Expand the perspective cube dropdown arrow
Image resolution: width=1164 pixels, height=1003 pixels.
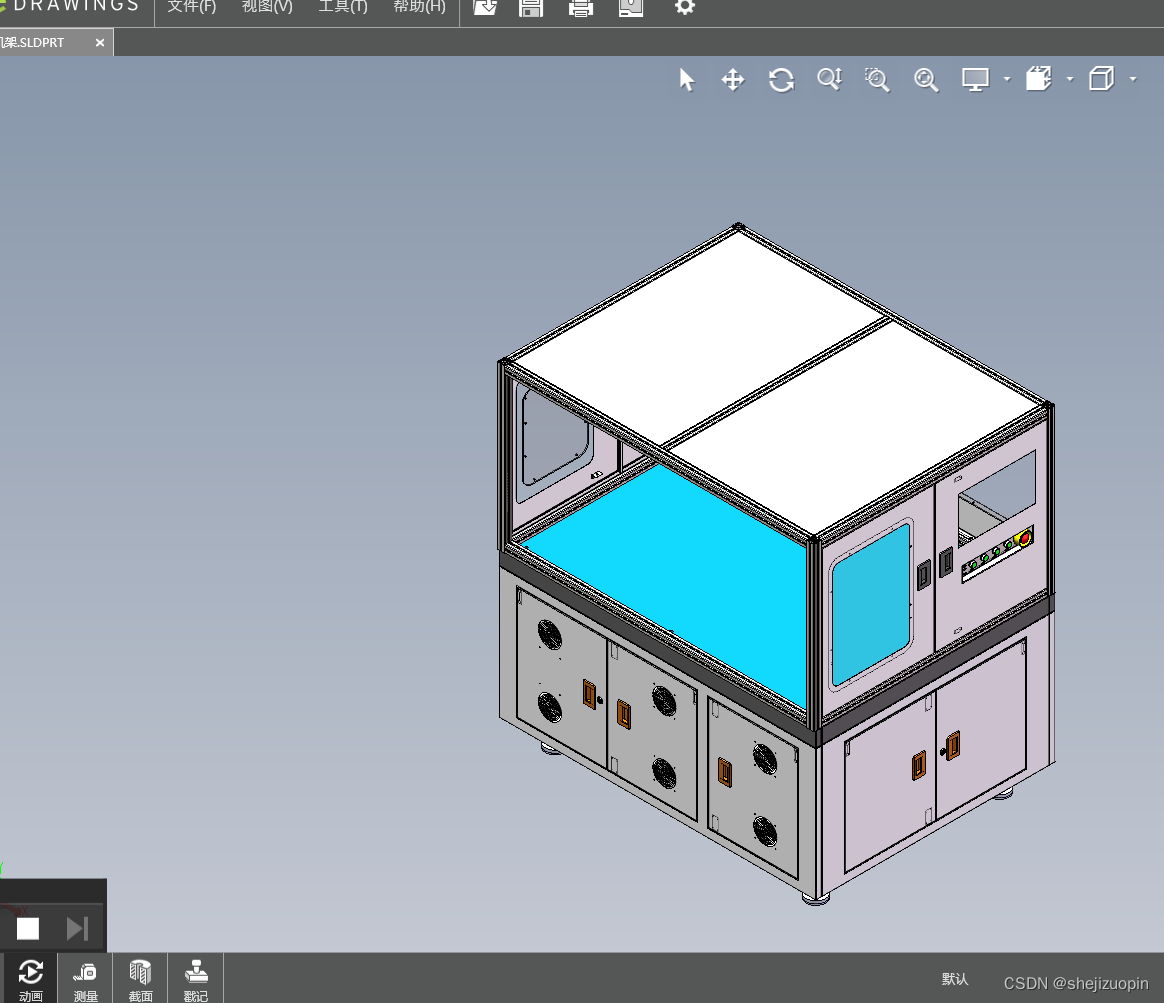pos(1133,79)
